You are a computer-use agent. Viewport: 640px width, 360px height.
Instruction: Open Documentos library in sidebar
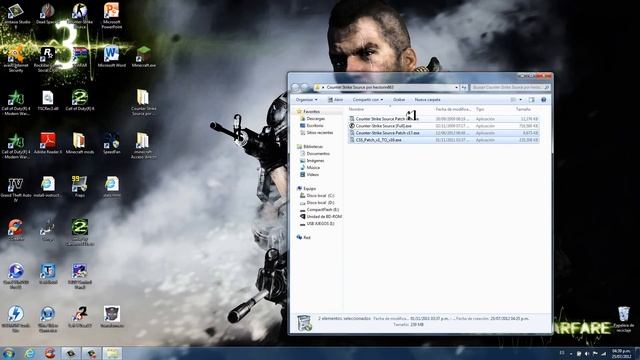click(315, 153)
